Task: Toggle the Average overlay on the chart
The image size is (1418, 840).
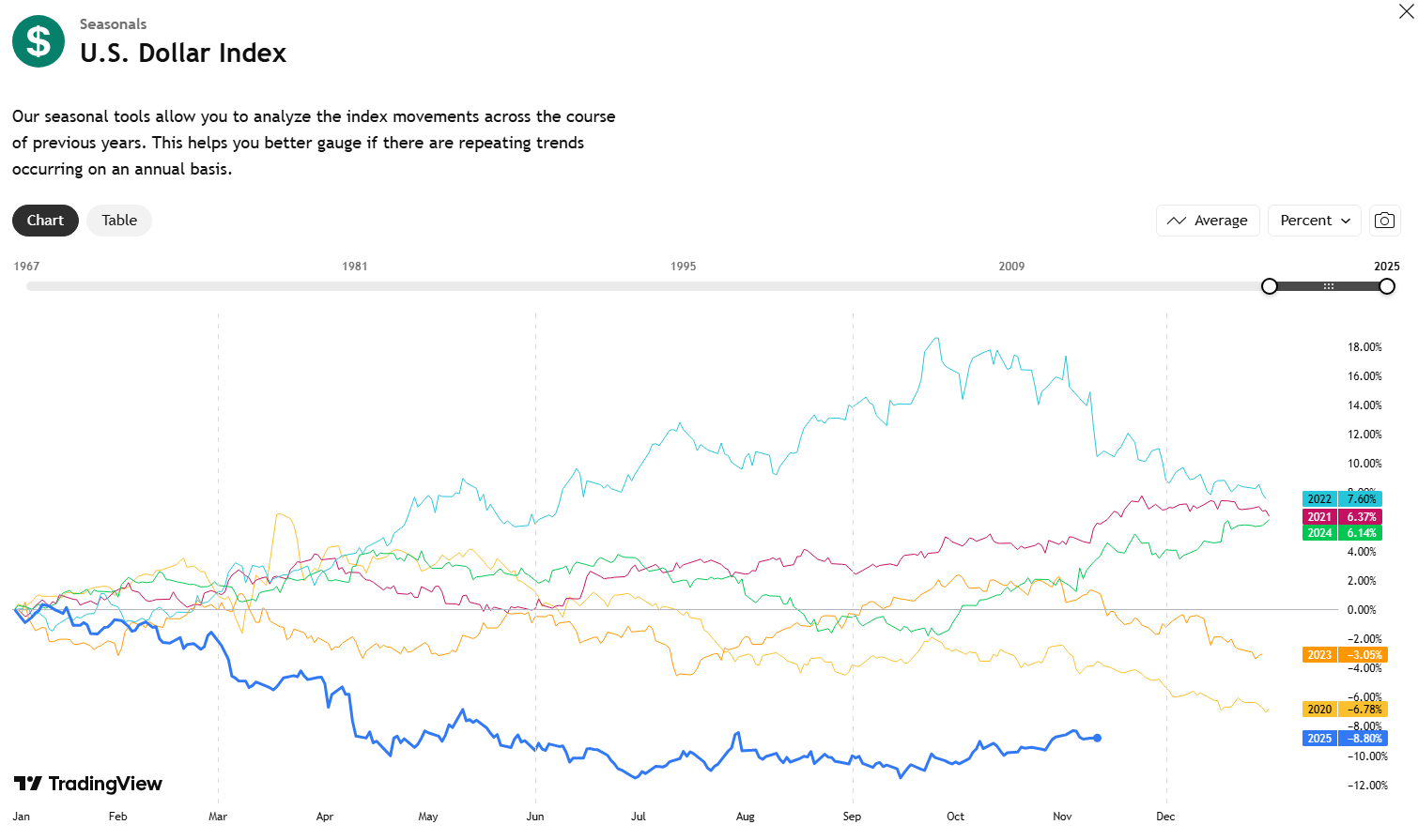Action: pyautogui.click(x=1208, y=220)
